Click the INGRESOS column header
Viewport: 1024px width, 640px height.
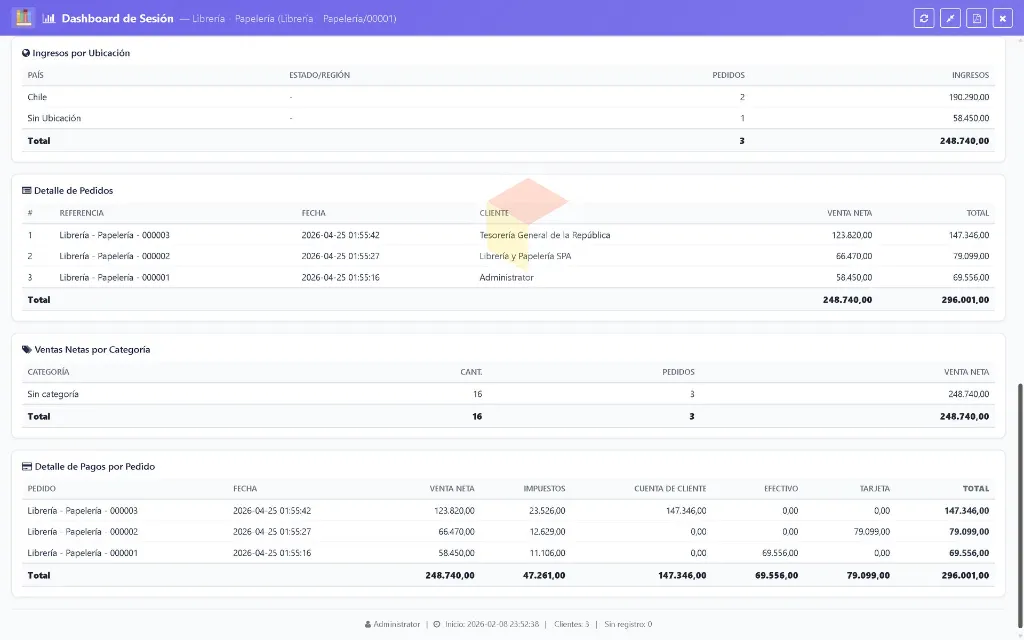click(970, 75)
